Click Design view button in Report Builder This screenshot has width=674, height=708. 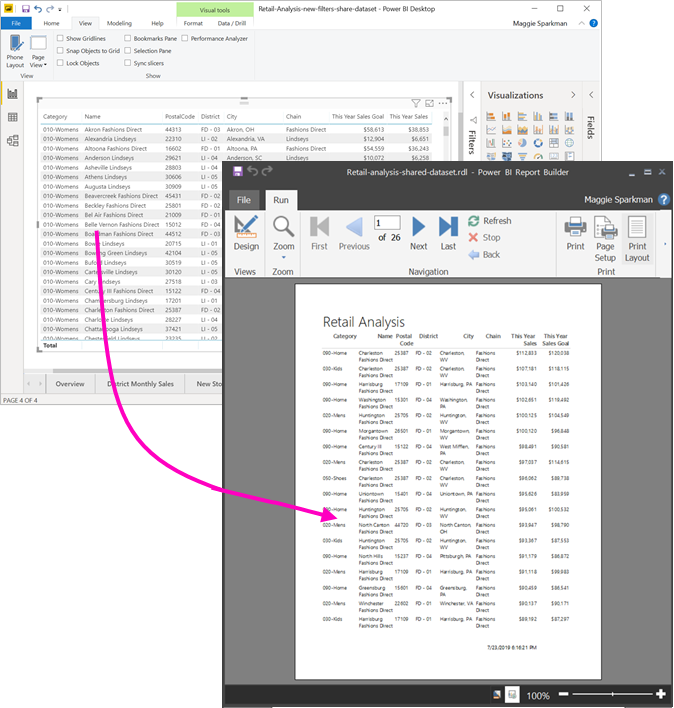click(246, 233)
